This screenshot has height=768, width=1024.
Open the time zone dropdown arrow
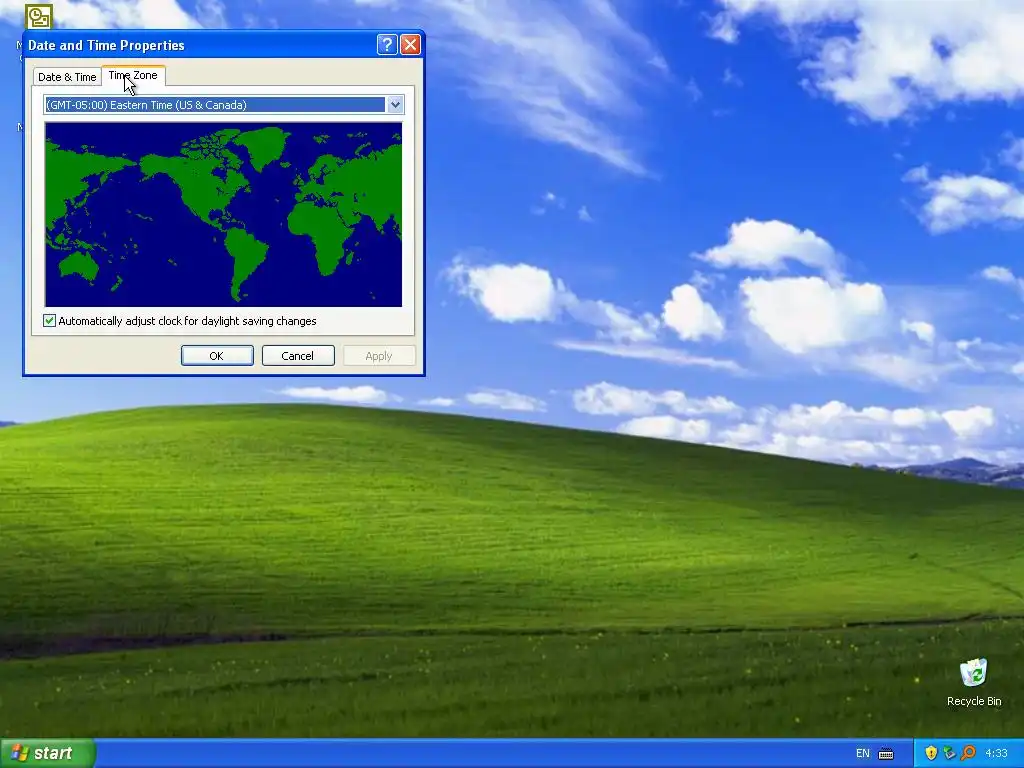pyautogui.click(x=395, y=104)
